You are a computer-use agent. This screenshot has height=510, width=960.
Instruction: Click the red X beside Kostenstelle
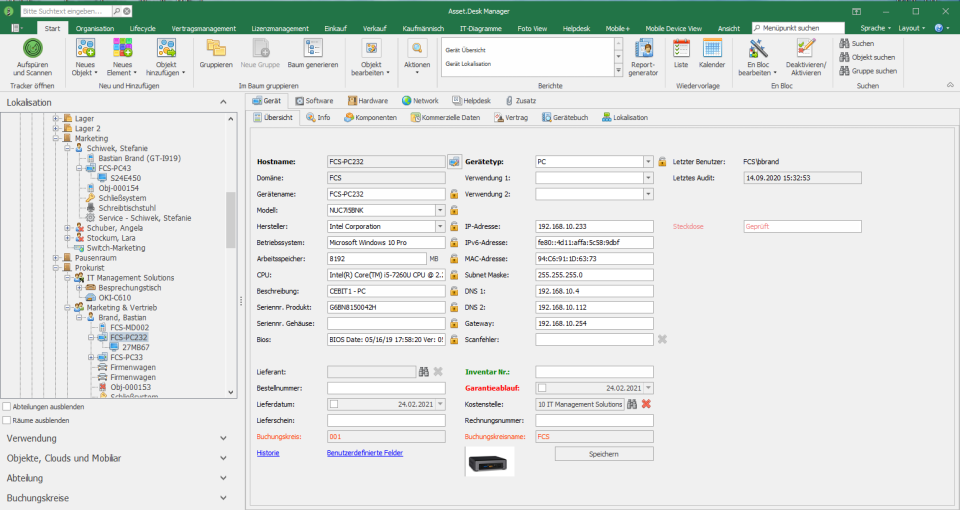click(646, 404)
